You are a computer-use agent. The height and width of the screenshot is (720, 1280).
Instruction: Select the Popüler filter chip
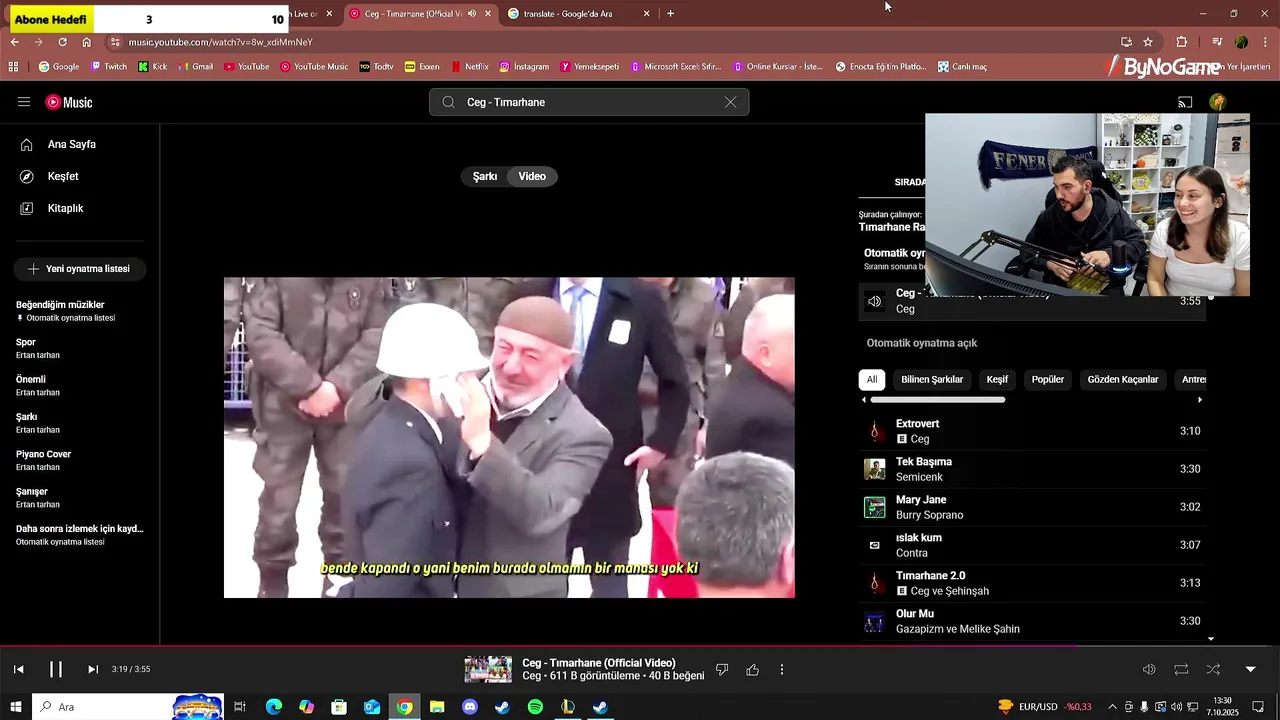[x=1048, y=380]
